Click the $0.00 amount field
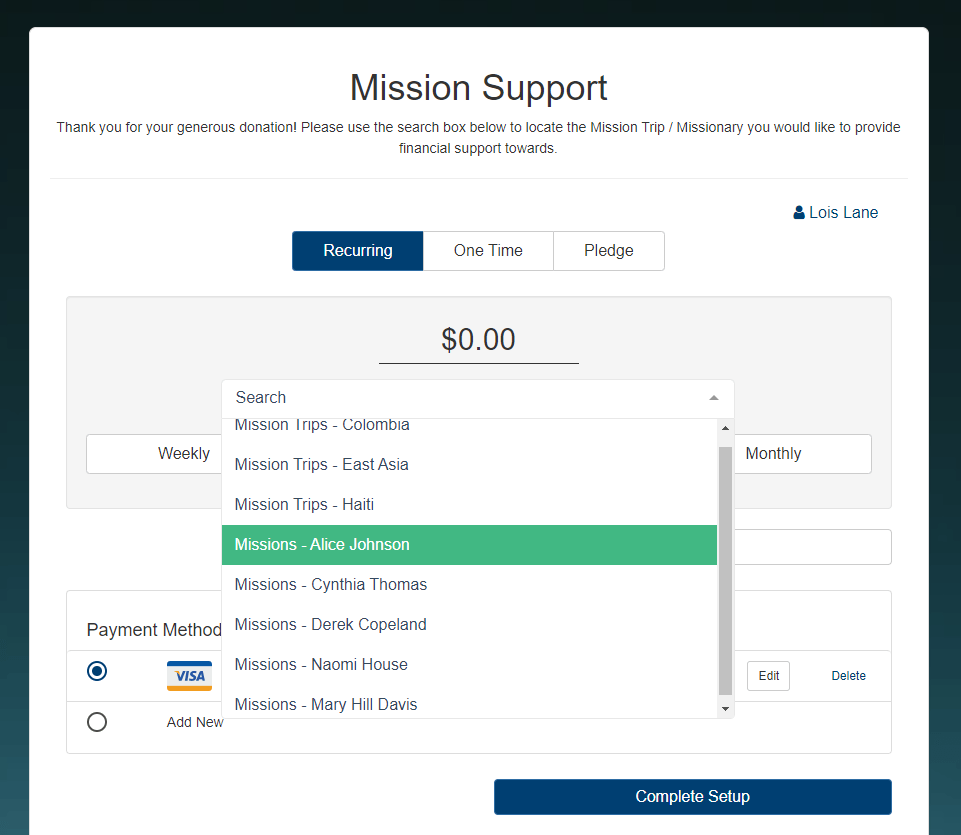Image resolution: width=961 pixels, height=835 pixels. coord(479,340)
